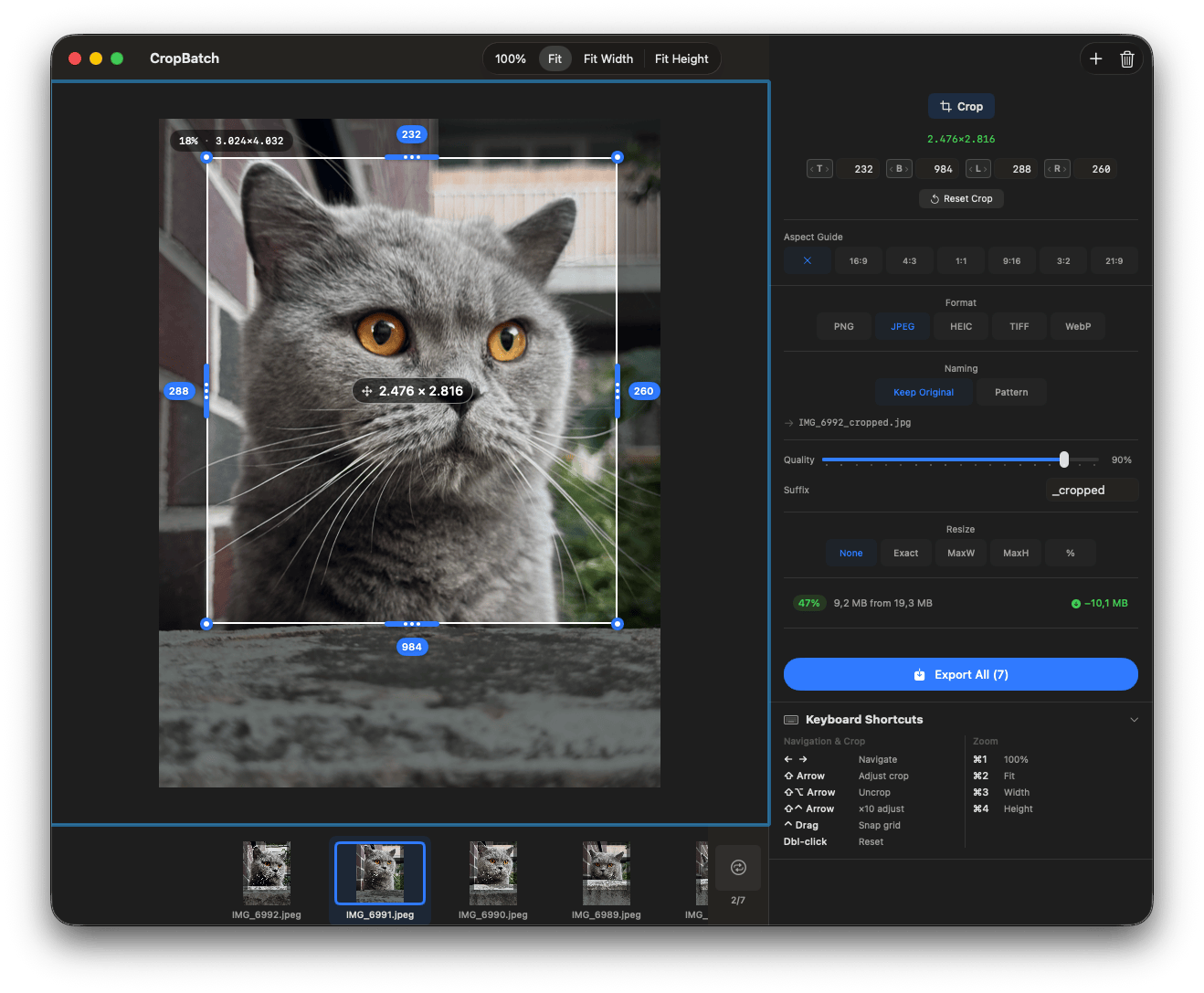Select the 4:3 aspect guide
The width and height of the screenshot is (1204, 993).
click(x=910, y=260)
